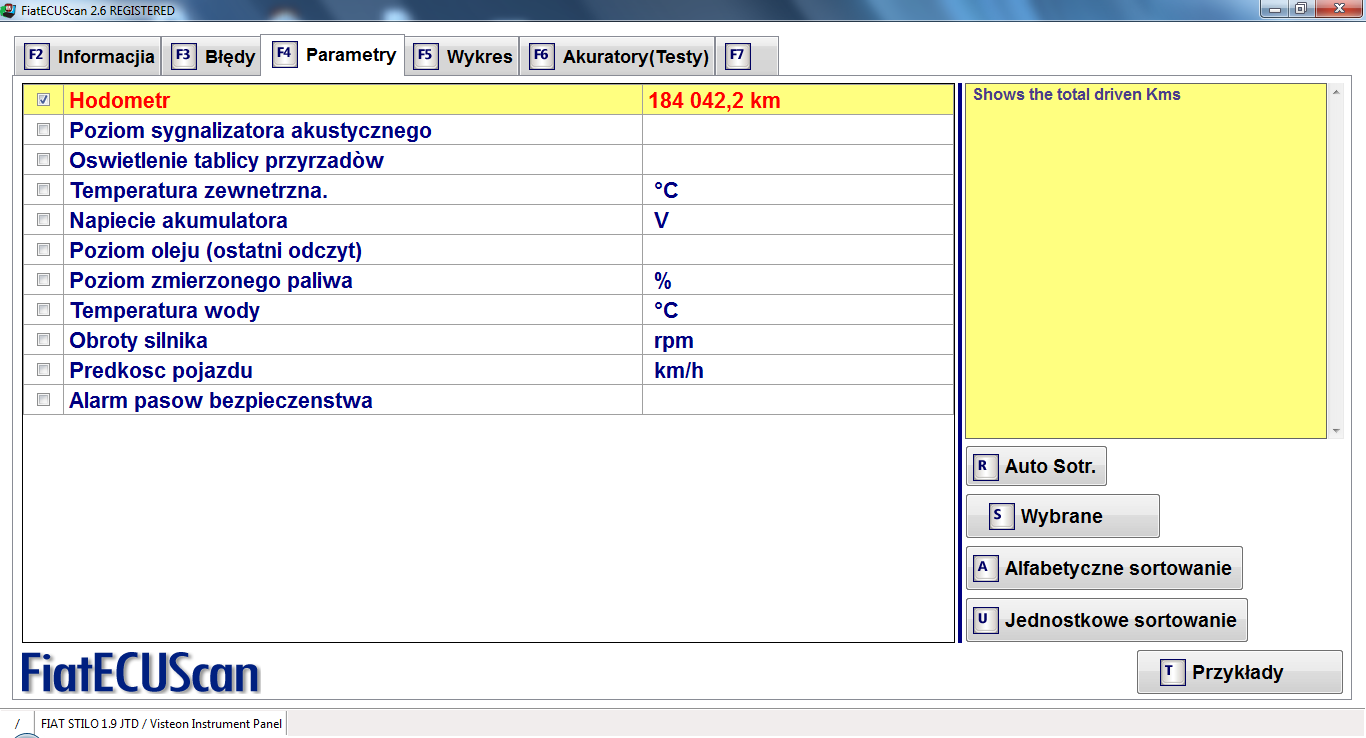
Task: Enable Oswietlenie tablicy przyrzadòw checkbox
Action: click(x=43, y=160)
